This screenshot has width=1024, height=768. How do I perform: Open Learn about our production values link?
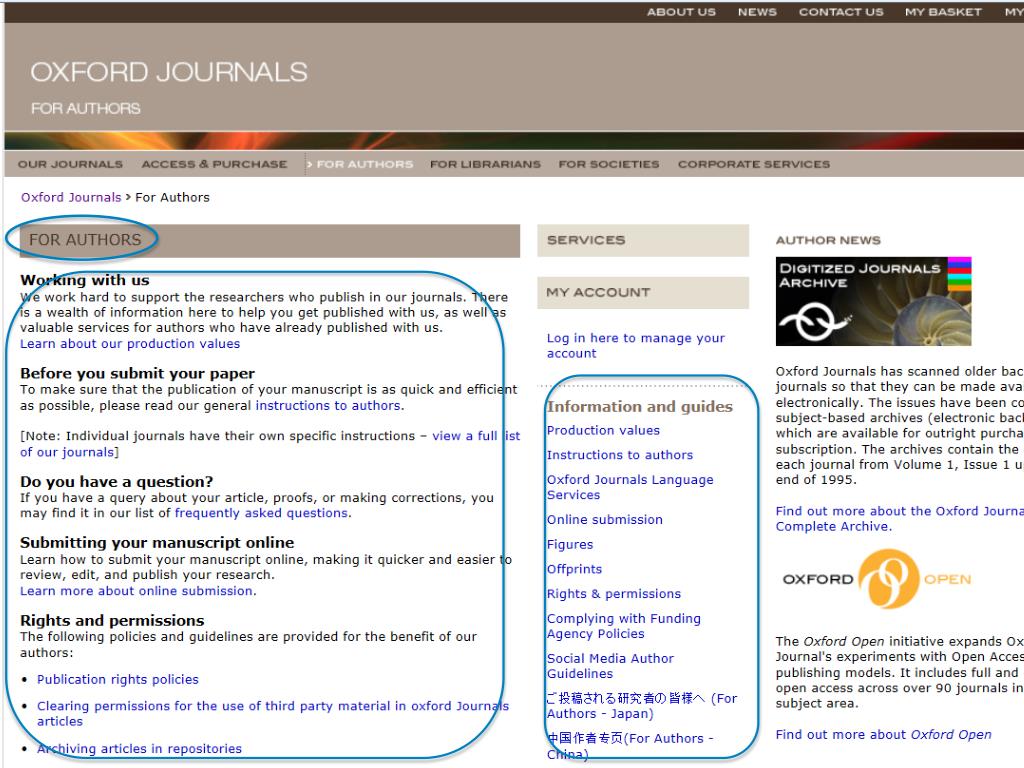(x=130, y=344)
